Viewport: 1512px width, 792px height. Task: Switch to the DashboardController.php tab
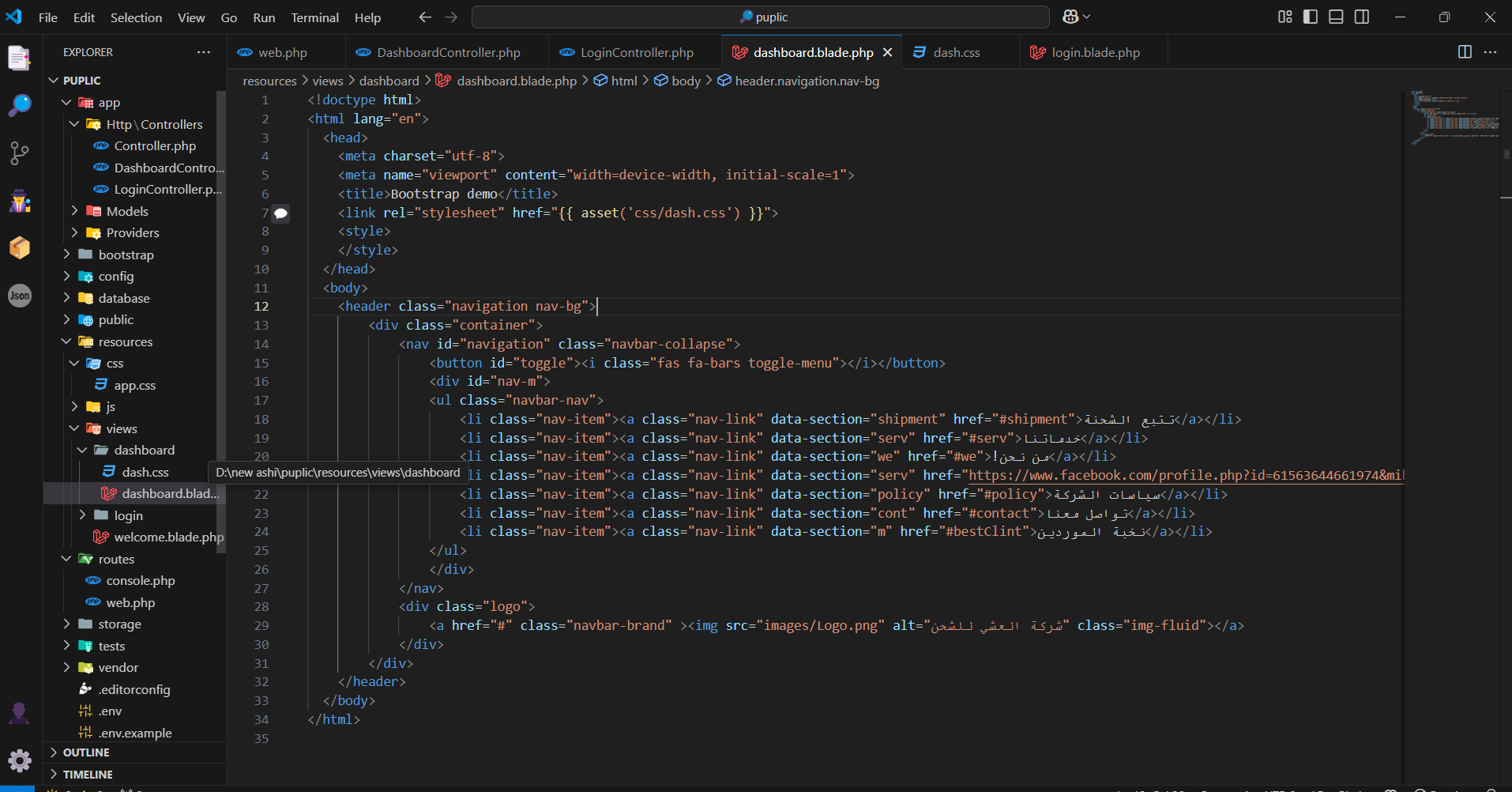pyautogui.click(x=446, y=52)
